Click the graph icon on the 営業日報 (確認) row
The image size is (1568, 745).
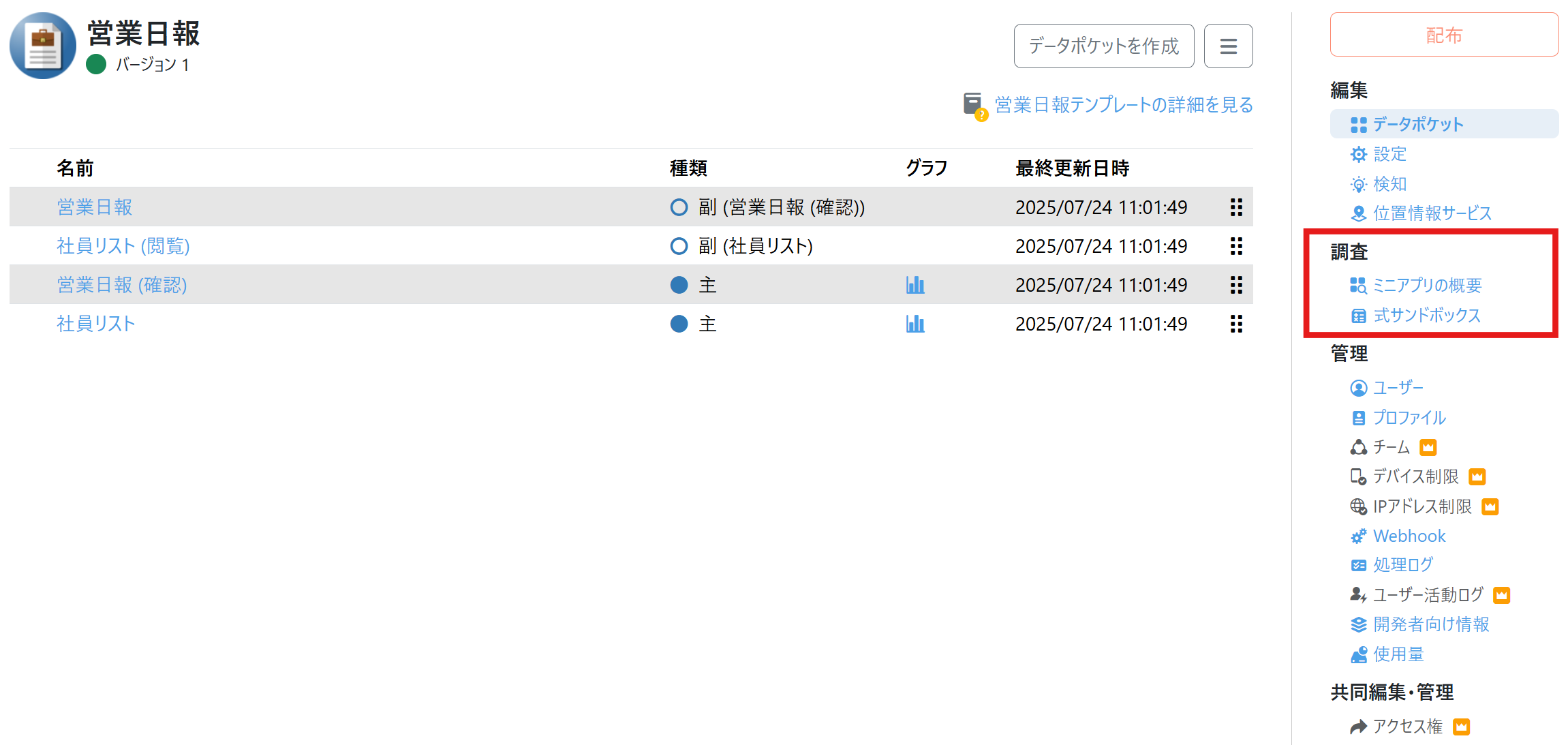[915, 284]
